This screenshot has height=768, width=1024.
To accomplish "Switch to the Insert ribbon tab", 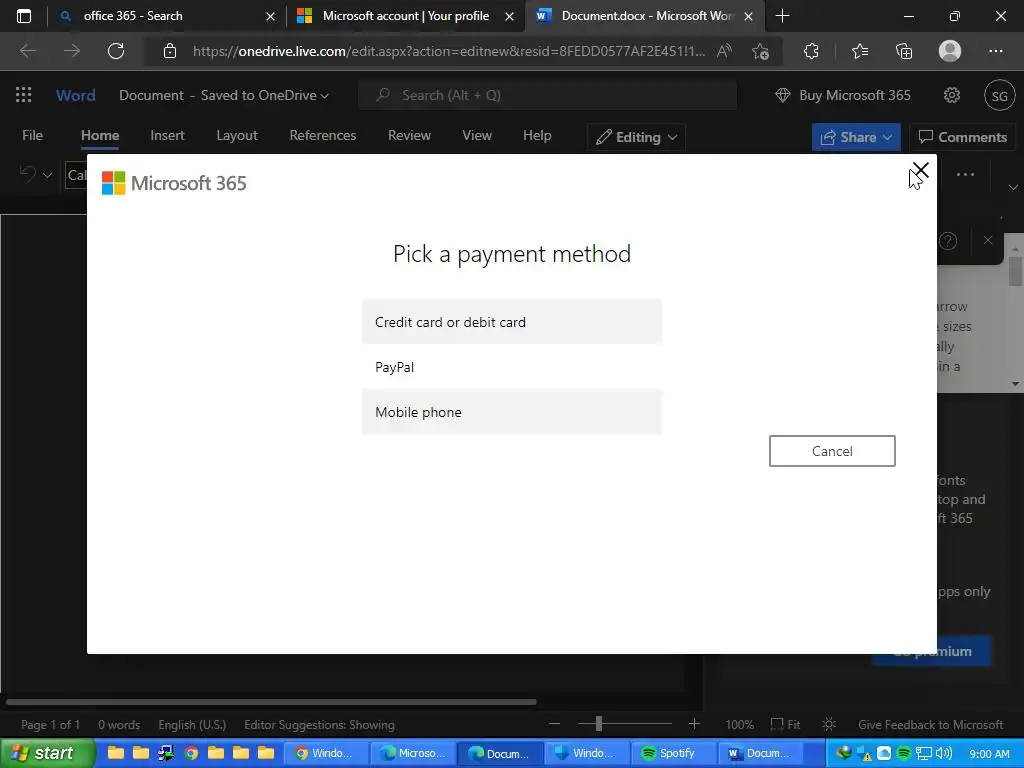I will pyautogui.click(x=167, y=135).
